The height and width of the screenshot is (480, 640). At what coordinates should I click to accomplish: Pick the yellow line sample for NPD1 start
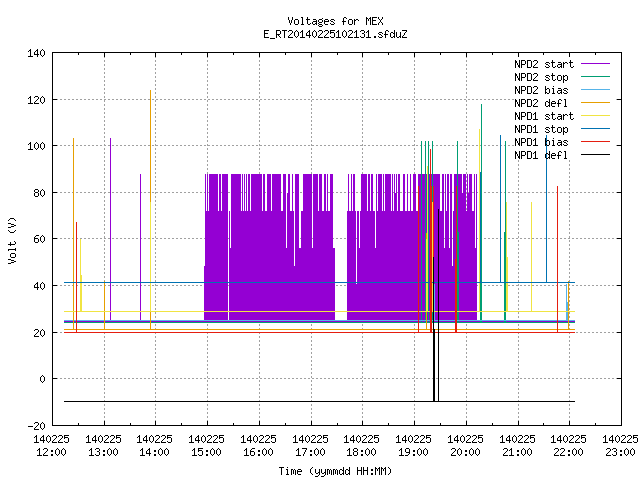click(595, 116)
